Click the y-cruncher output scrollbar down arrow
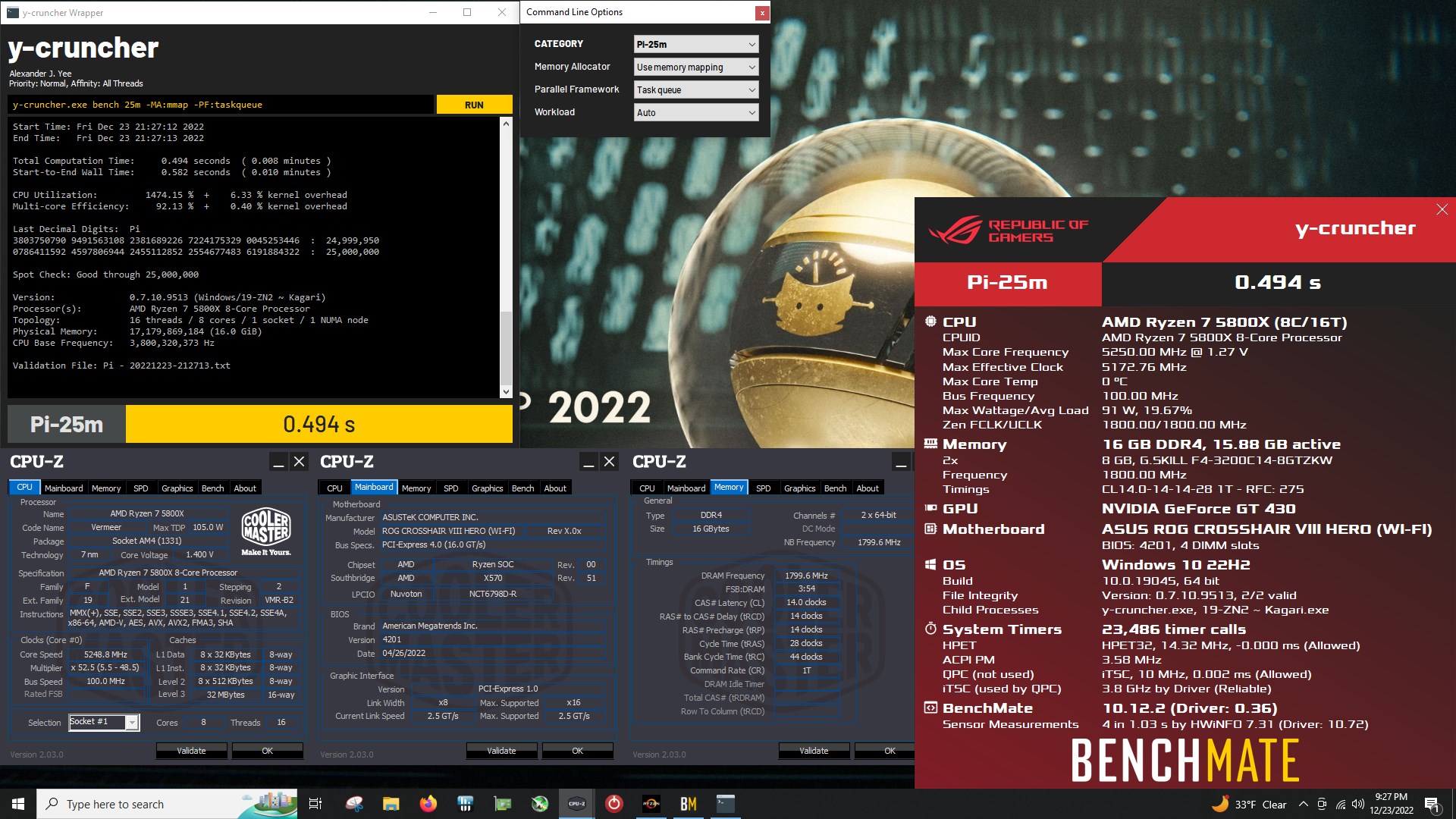1456x819 pixels. (x=506, y=391)
